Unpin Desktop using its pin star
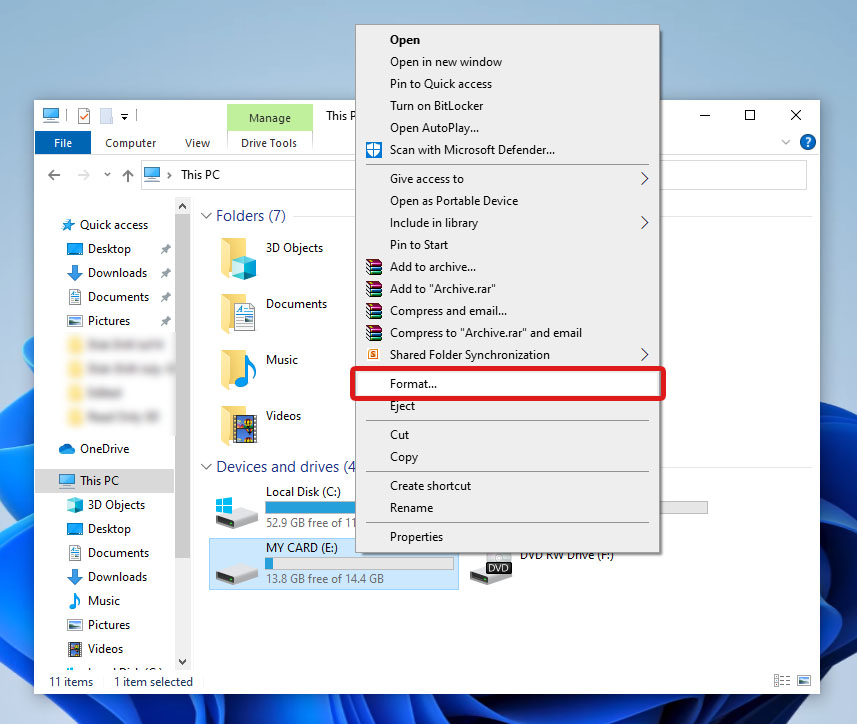Viewport: 857px width, 724px height. click(164, 248)
